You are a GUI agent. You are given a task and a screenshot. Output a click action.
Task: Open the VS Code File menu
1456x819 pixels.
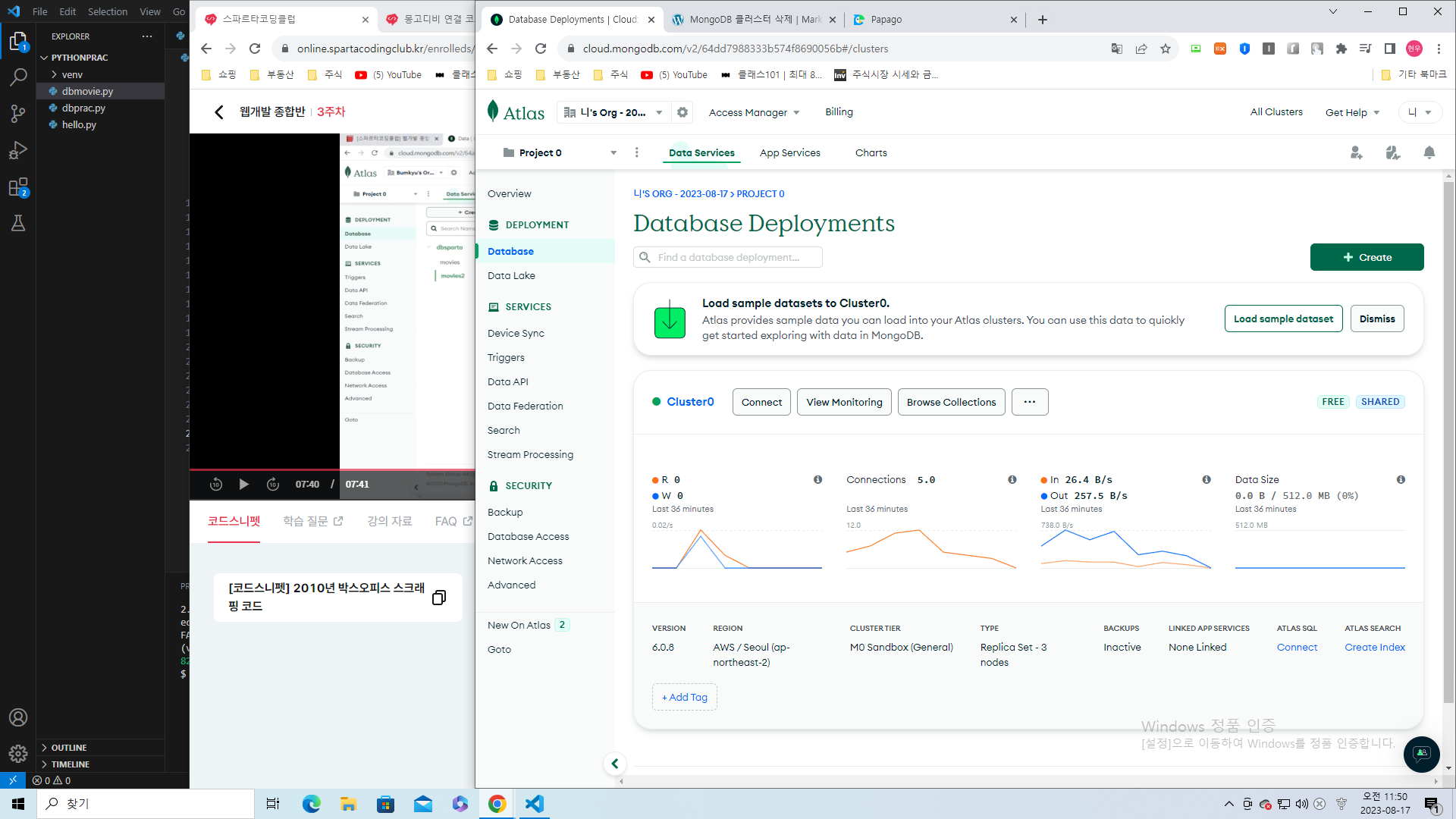point(40,11)
